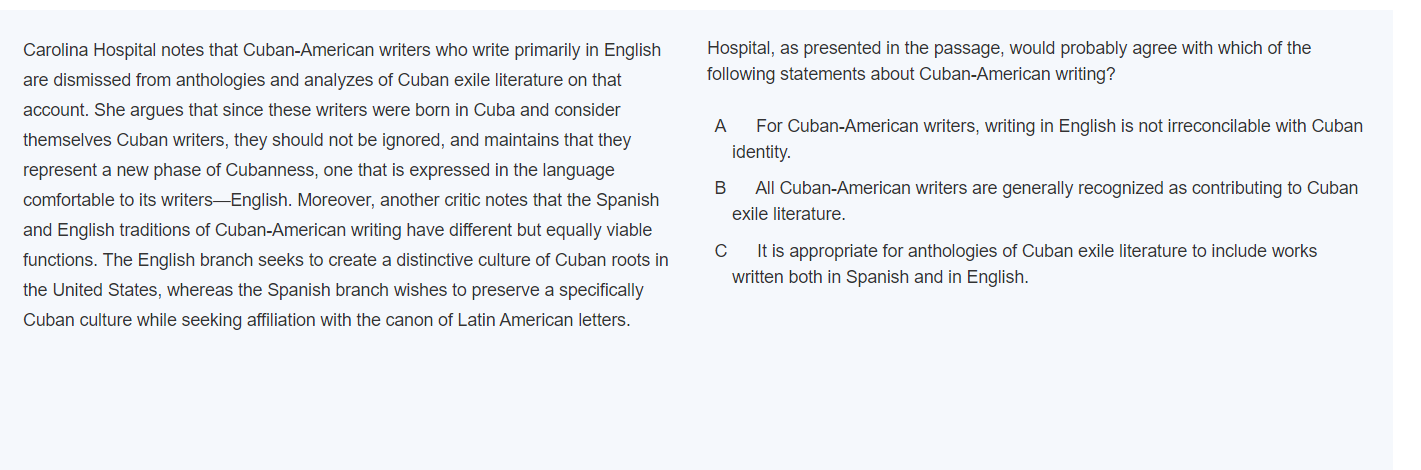The width and height of the screenshot is (1421, 470).
Task: Click the question prompt beginning 'Hospital, as presented'
Action: pos(1008,48)
